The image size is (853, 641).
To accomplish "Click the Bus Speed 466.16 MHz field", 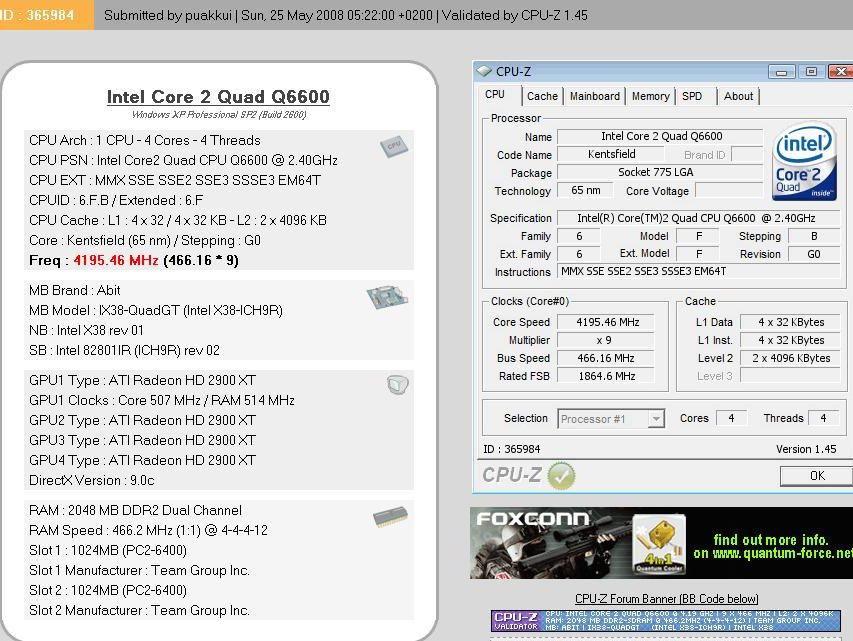I will click(606, 358).
